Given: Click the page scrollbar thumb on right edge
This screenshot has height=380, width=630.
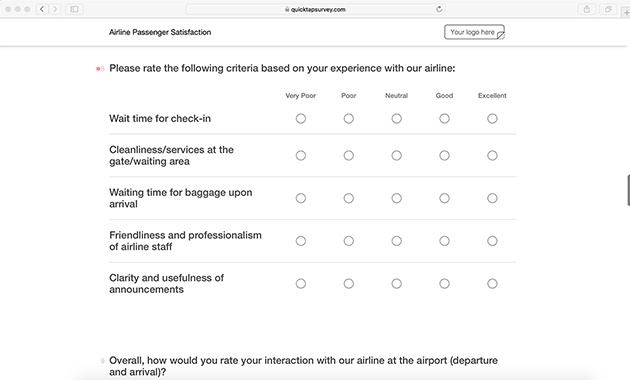Looking at the screenshot, I should tap(628, 190).
